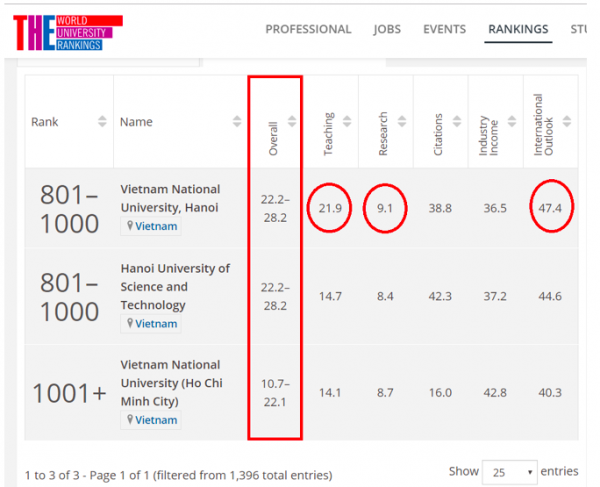
Task: Sort by Research score arrows
Action: click(400, 122)
